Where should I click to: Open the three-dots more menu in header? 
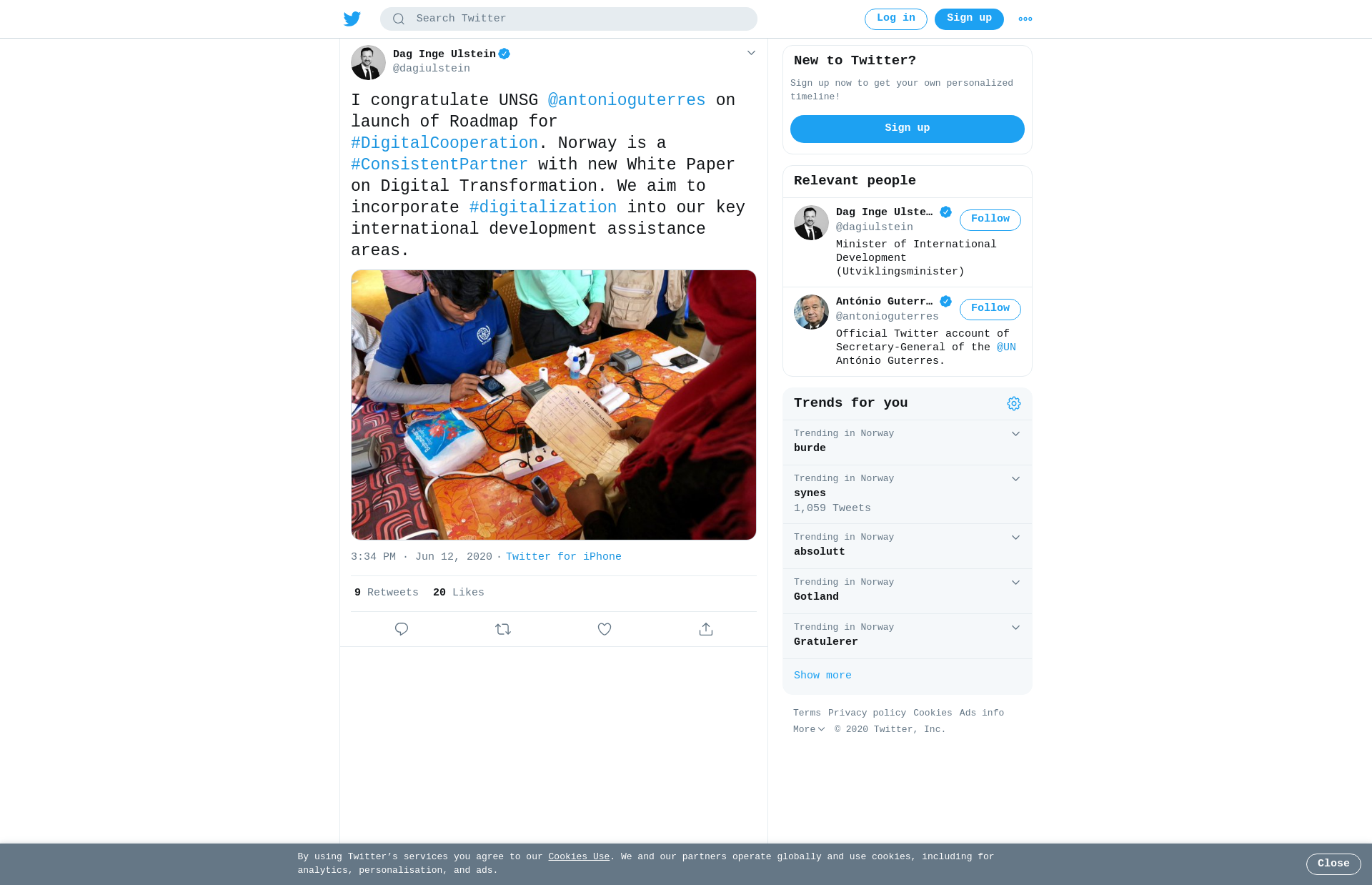(1025, 19)
